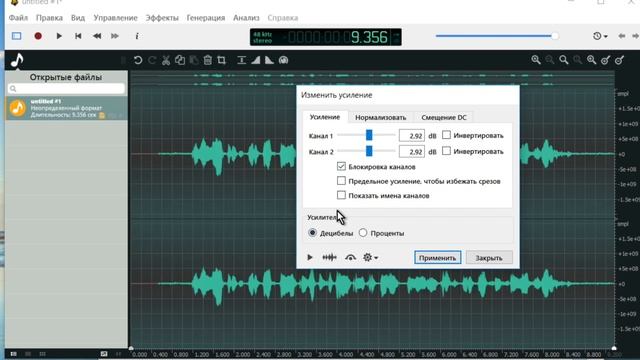Open the Управление menu
This screenshot has width=640, height=360.
coord(116,18)
